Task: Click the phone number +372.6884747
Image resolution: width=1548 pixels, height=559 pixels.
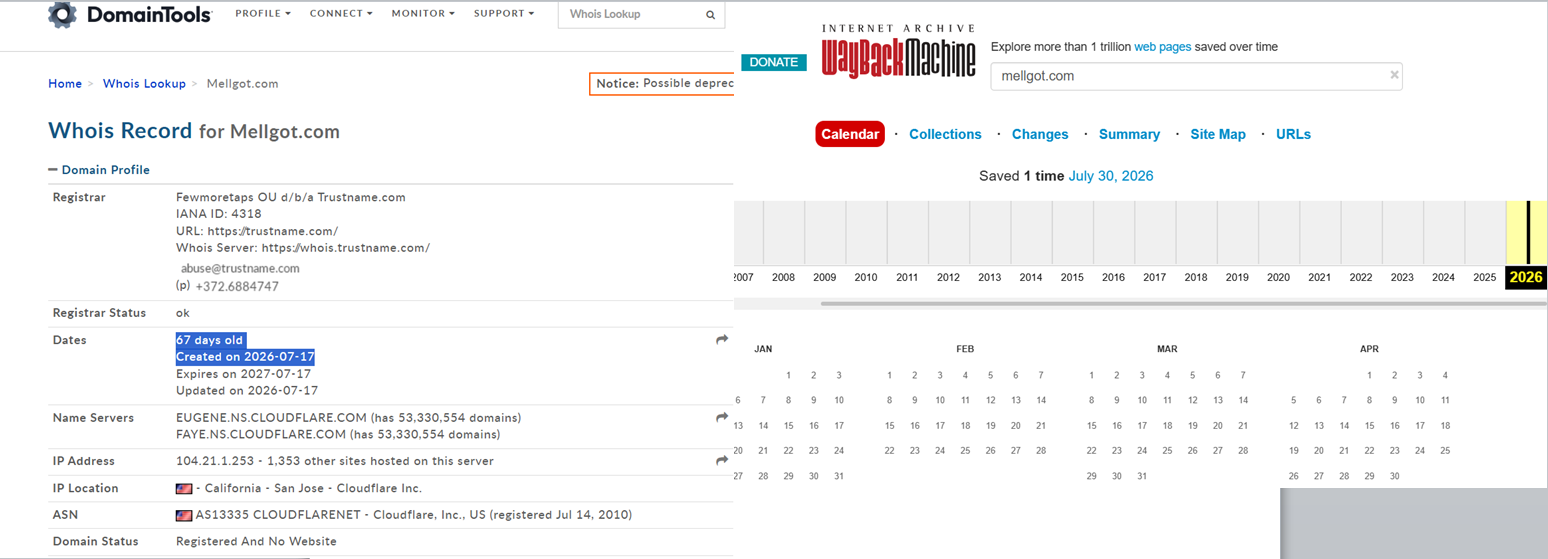Action: (237, 287)
